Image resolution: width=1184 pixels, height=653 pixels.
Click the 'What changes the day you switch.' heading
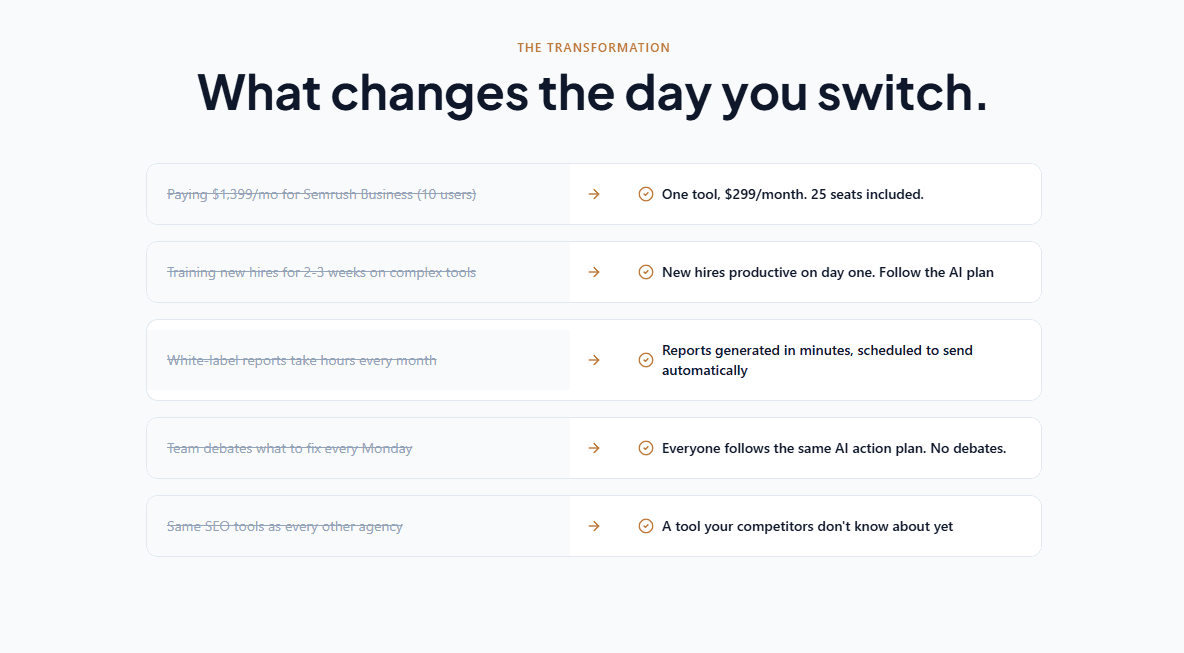(x=592, y=93)
